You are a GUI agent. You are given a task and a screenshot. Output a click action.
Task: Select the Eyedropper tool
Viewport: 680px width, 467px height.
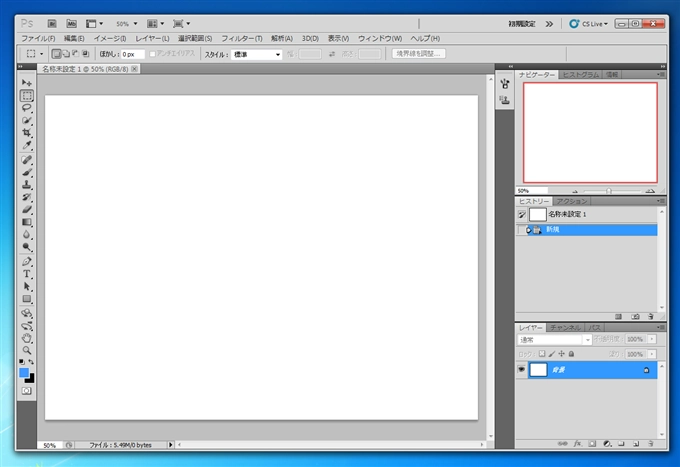pyautogui.click(x=27, y=145)
